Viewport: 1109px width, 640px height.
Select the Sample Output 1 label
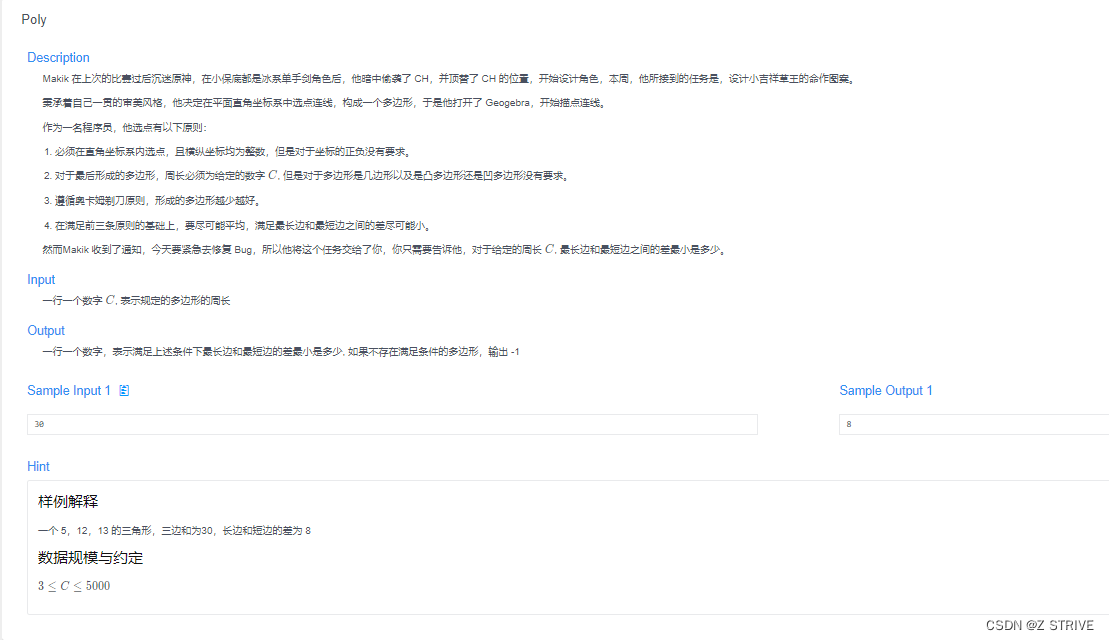click(x=886, y=390)
